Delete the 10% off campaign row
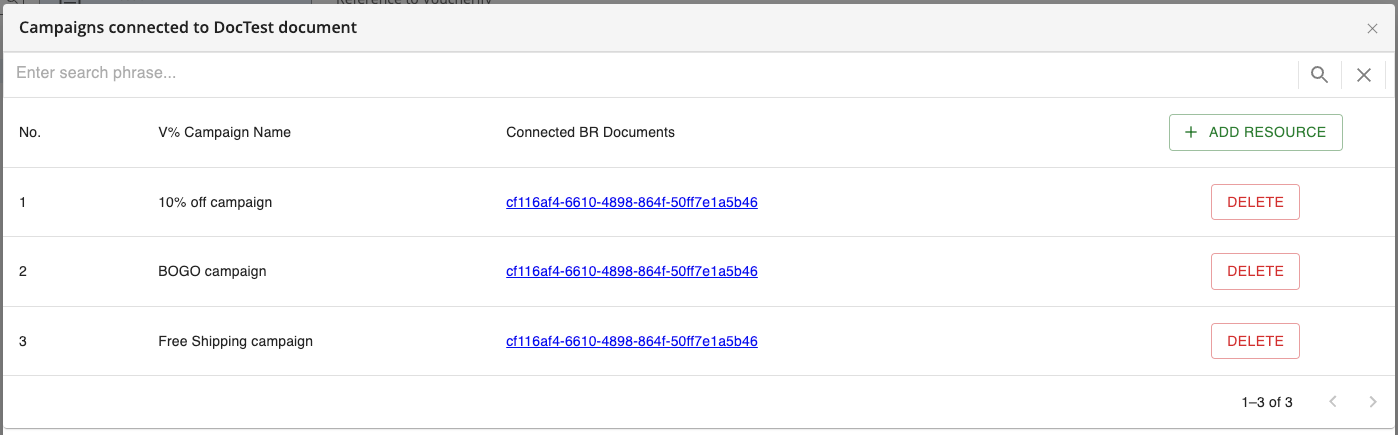Image resolution: width=1398 pixels, height=435 pixels. tap(1255, 202)
